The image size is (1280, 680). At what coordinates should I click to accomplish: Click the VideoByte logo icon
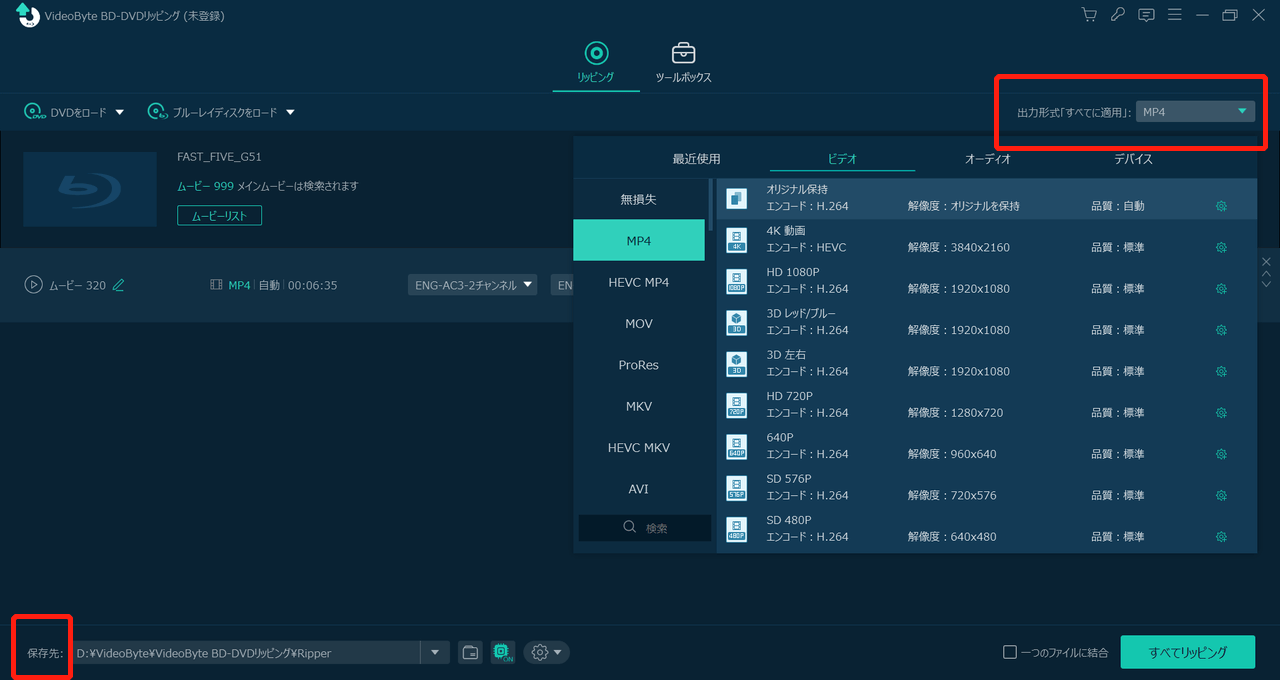pos(28,15)
